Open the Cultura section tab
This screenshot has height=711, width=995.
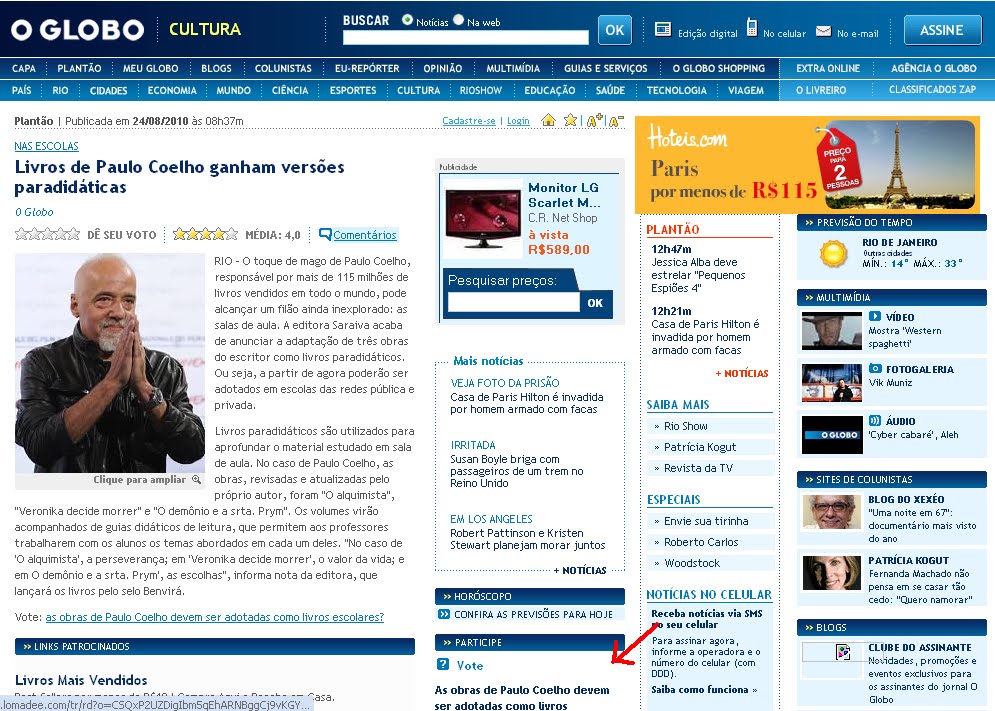[418, 91]
